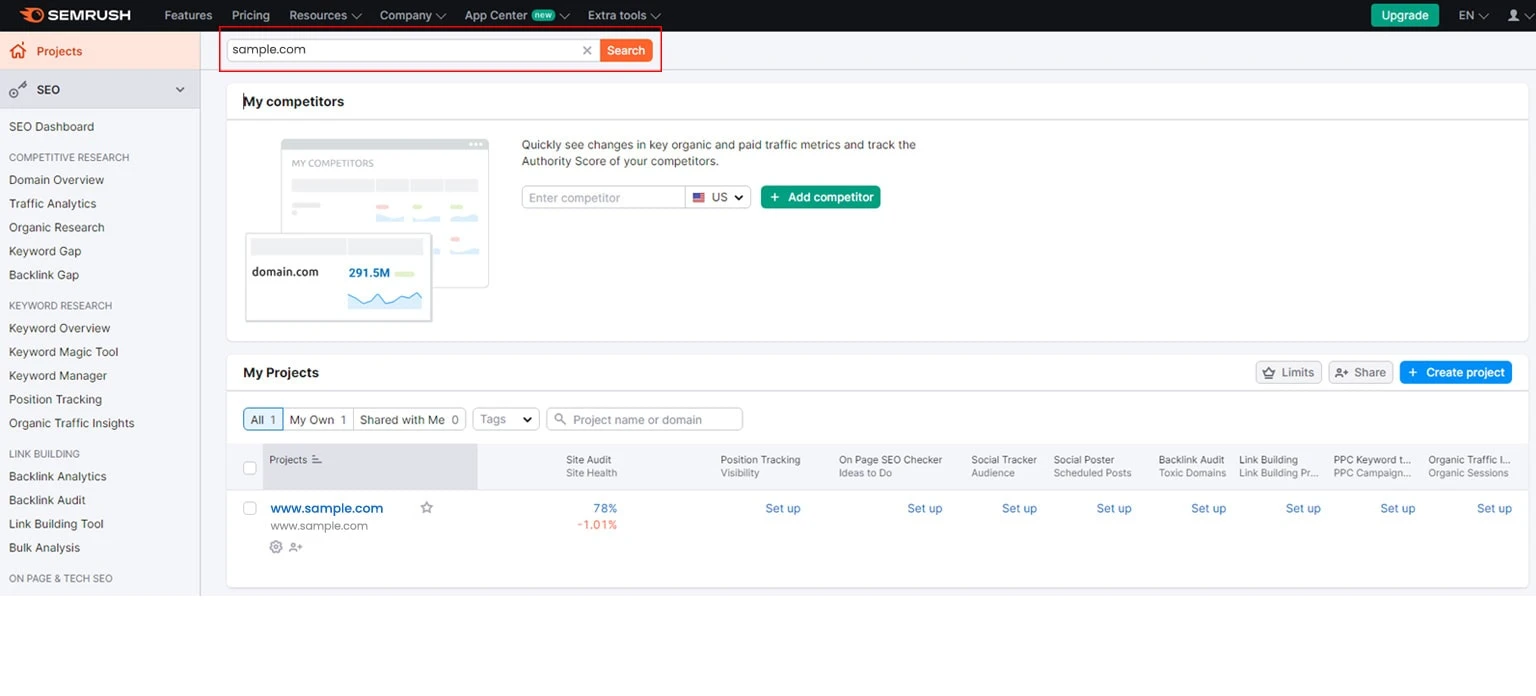Open the Tags filter dropdown
Image resolution: width=1536 pixels, height=696 pixels.
click(x=506, y=419)
